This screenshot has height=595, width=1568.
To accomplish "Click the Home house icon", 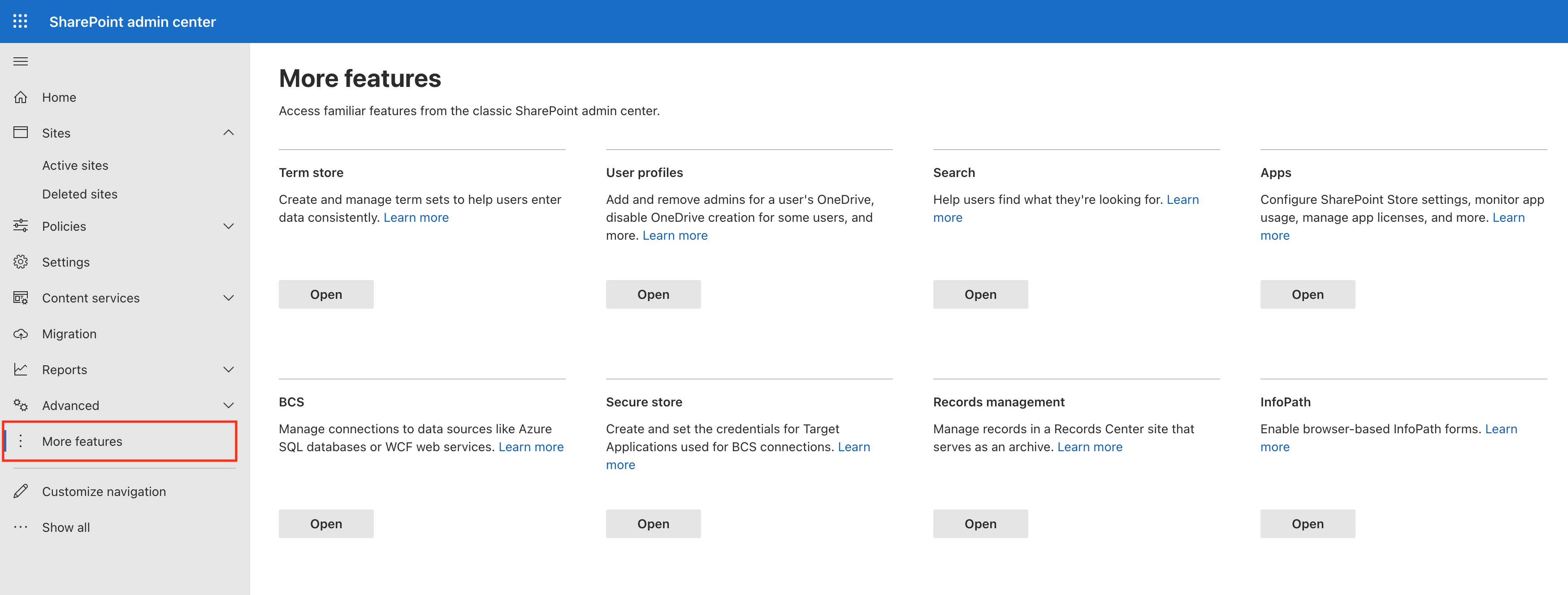I will 21,97.
